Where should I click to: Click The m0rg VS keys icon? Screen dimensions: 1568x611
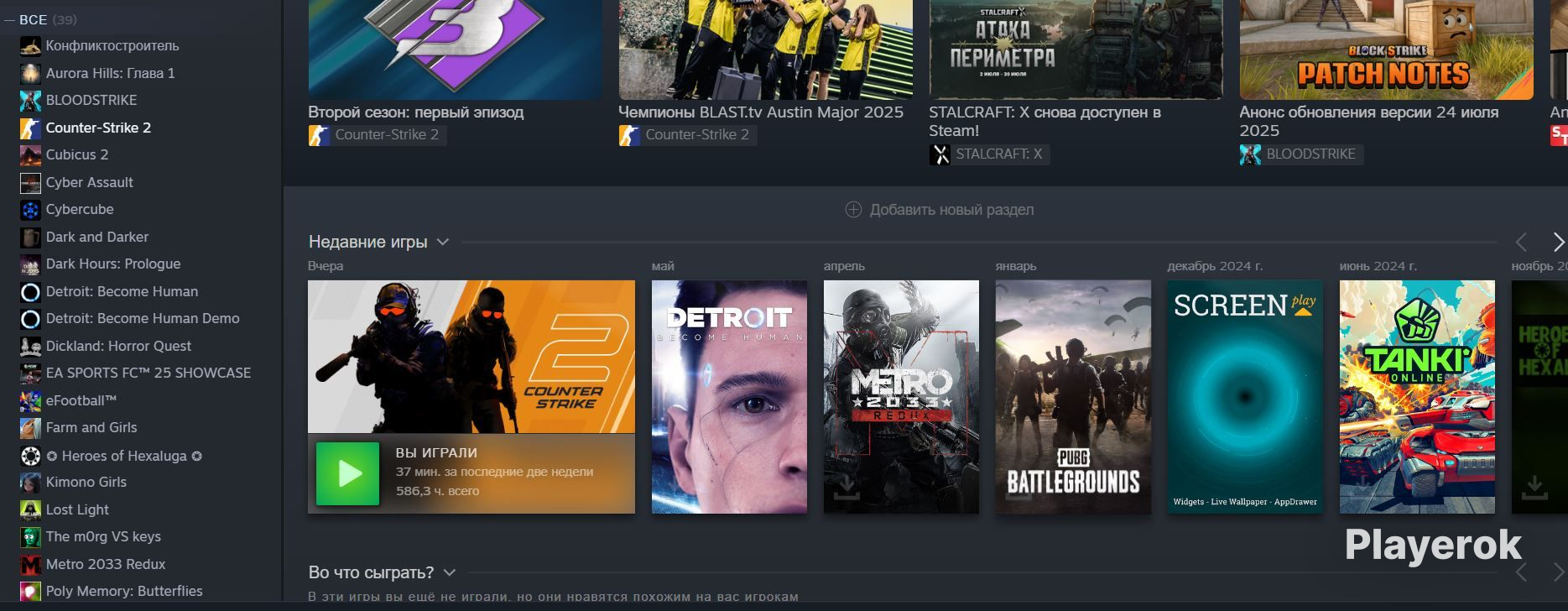pyautogui.click(x=30, y=537)
